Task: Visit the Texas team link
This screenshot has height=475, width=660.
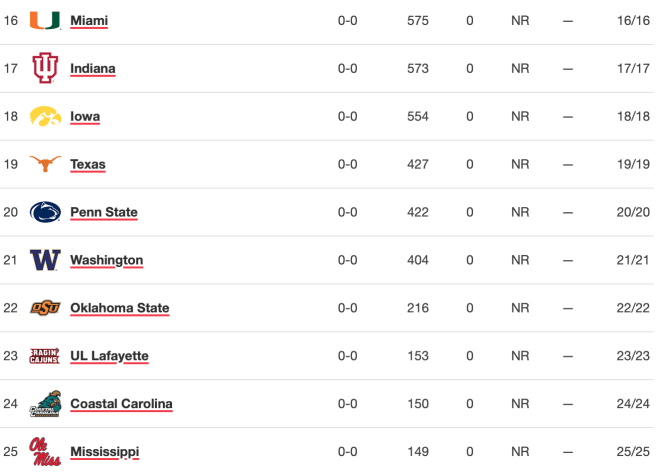Action: 88,164
